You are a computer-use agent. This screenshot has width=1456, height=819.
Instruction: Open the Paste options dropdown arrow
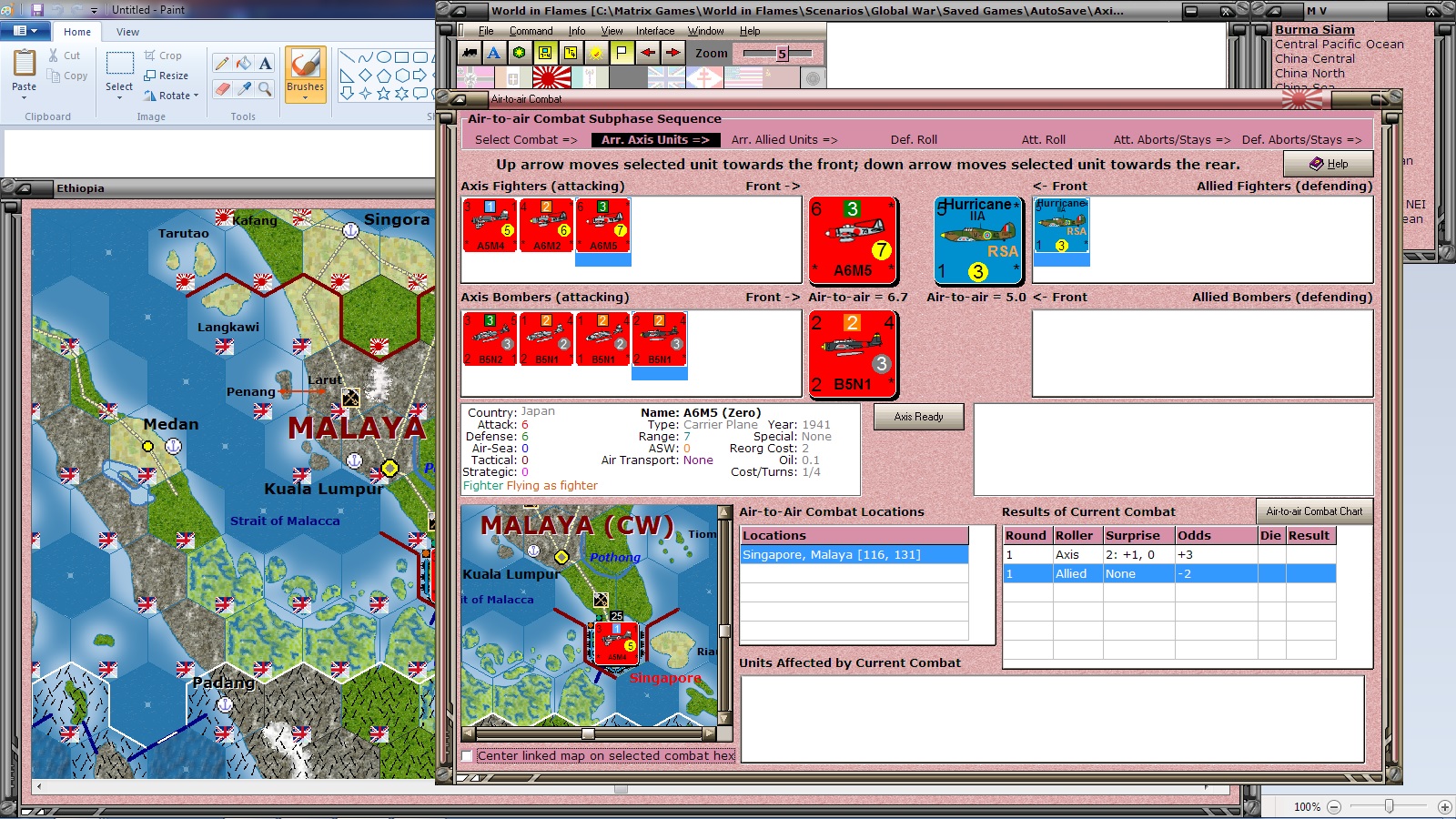(x=25, y=97)
